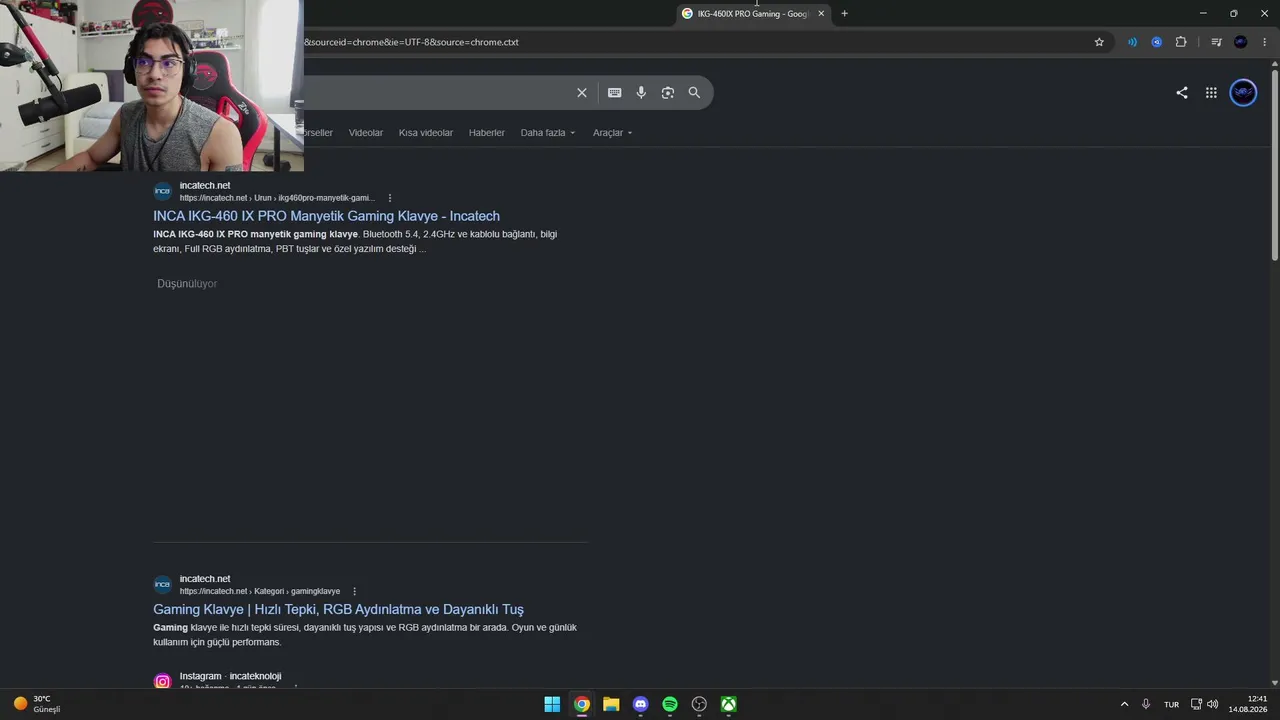
Task: Switch to the Haberler tab
Action: 487,133
